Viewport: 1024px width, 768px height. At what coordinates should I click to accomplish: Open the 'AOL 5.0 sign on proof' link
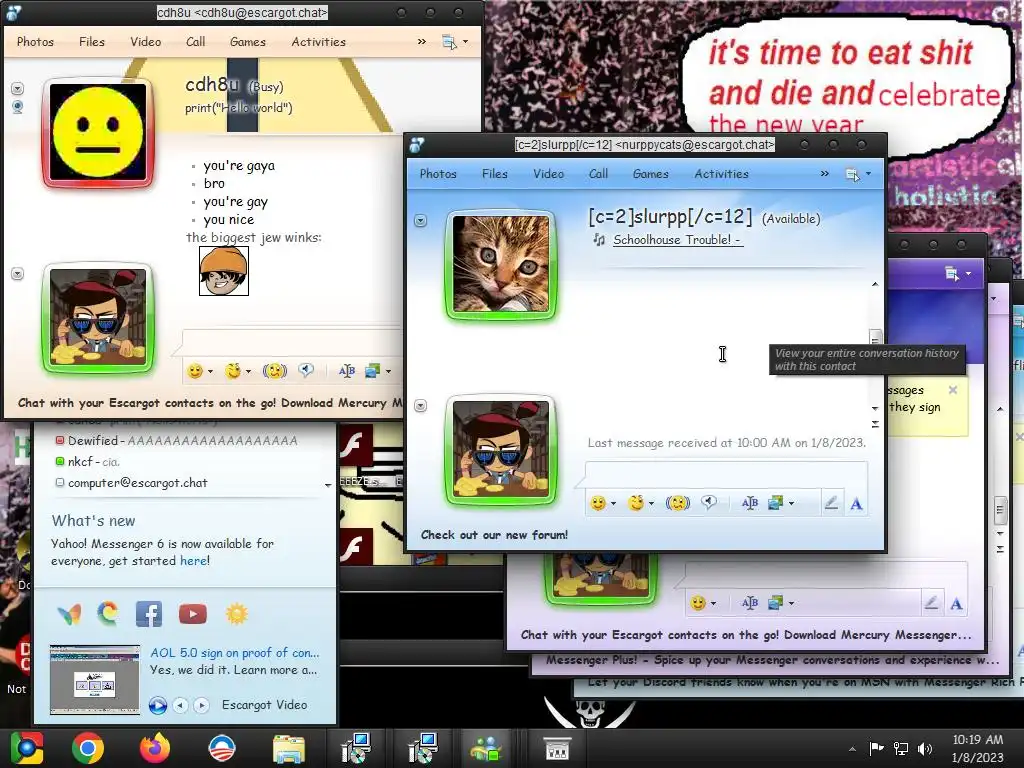point(234,652)
